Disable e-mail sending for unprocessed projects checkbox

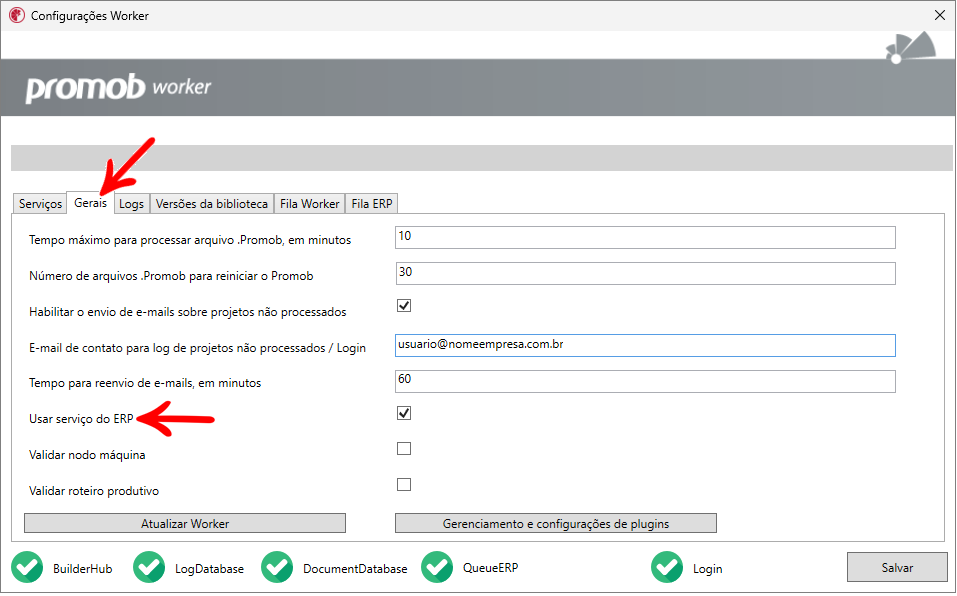(x=404, y=306)
